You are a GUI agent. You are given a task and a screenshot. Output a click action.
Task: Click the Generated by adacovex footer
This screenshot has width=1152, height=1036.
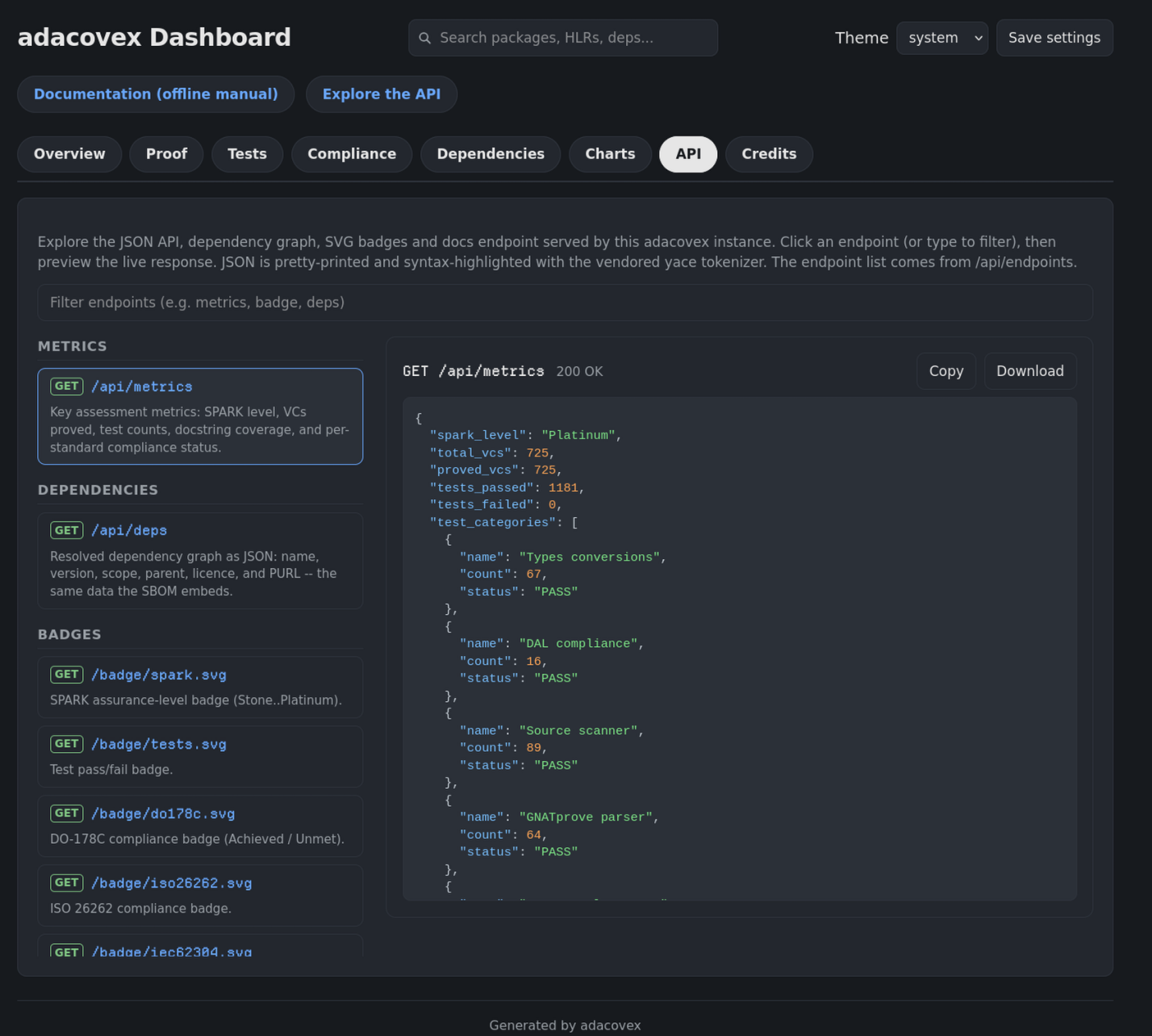pos(565,1026)
